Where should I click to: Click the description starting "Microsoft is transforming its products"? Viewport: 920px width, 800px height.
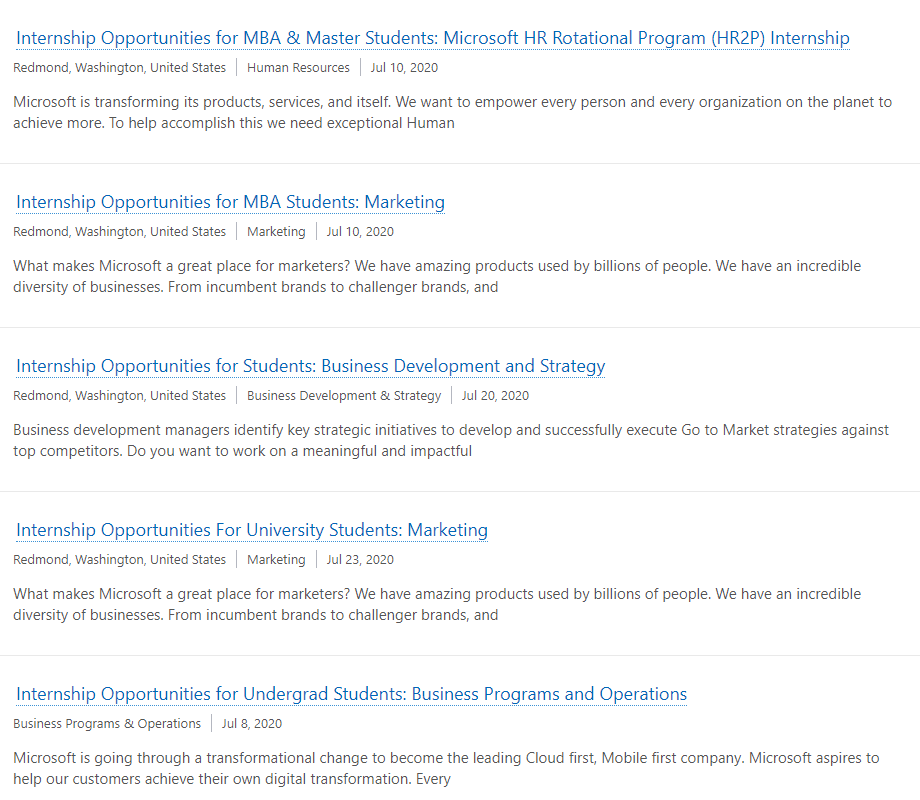tap(452, 112)
